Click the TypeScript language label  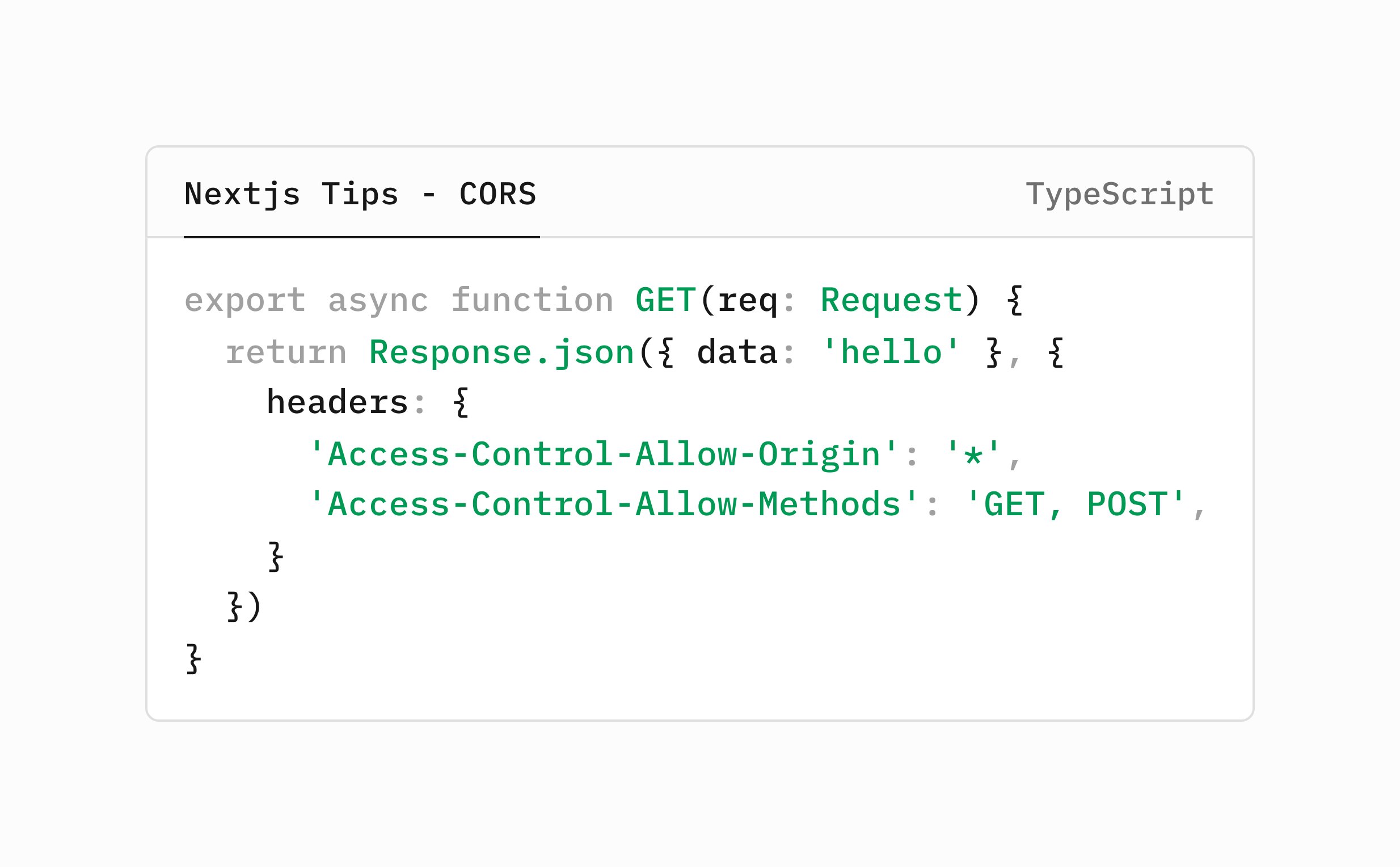1119,194
